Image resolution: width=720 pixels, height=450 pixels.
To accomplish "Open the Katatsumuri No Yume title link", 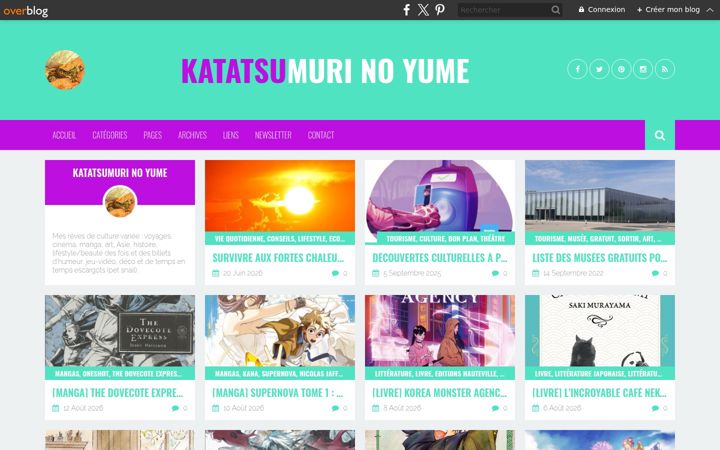I will pyautogui.click(x=325, y=71).
